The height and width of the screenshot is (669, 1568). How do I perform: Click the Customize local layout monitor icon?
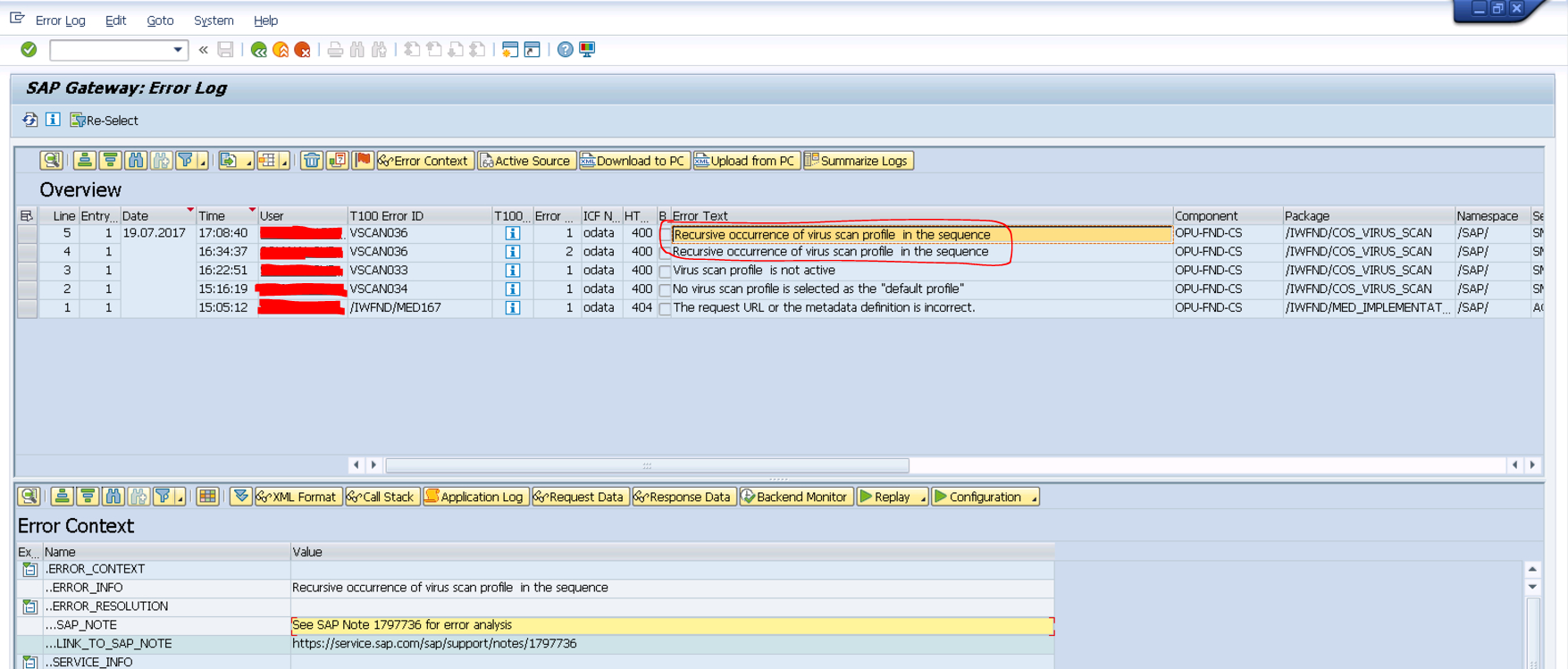[587, 49]
